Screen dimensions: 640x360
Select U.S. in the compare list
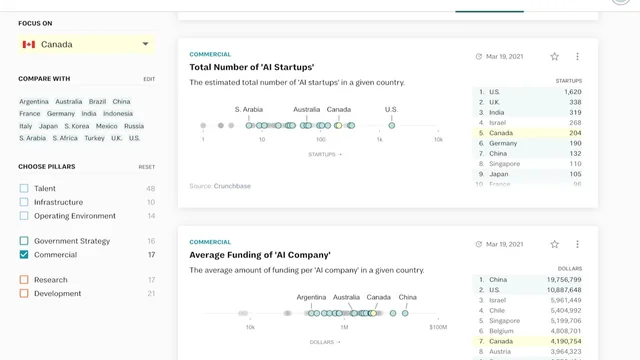tap(134, 138)
